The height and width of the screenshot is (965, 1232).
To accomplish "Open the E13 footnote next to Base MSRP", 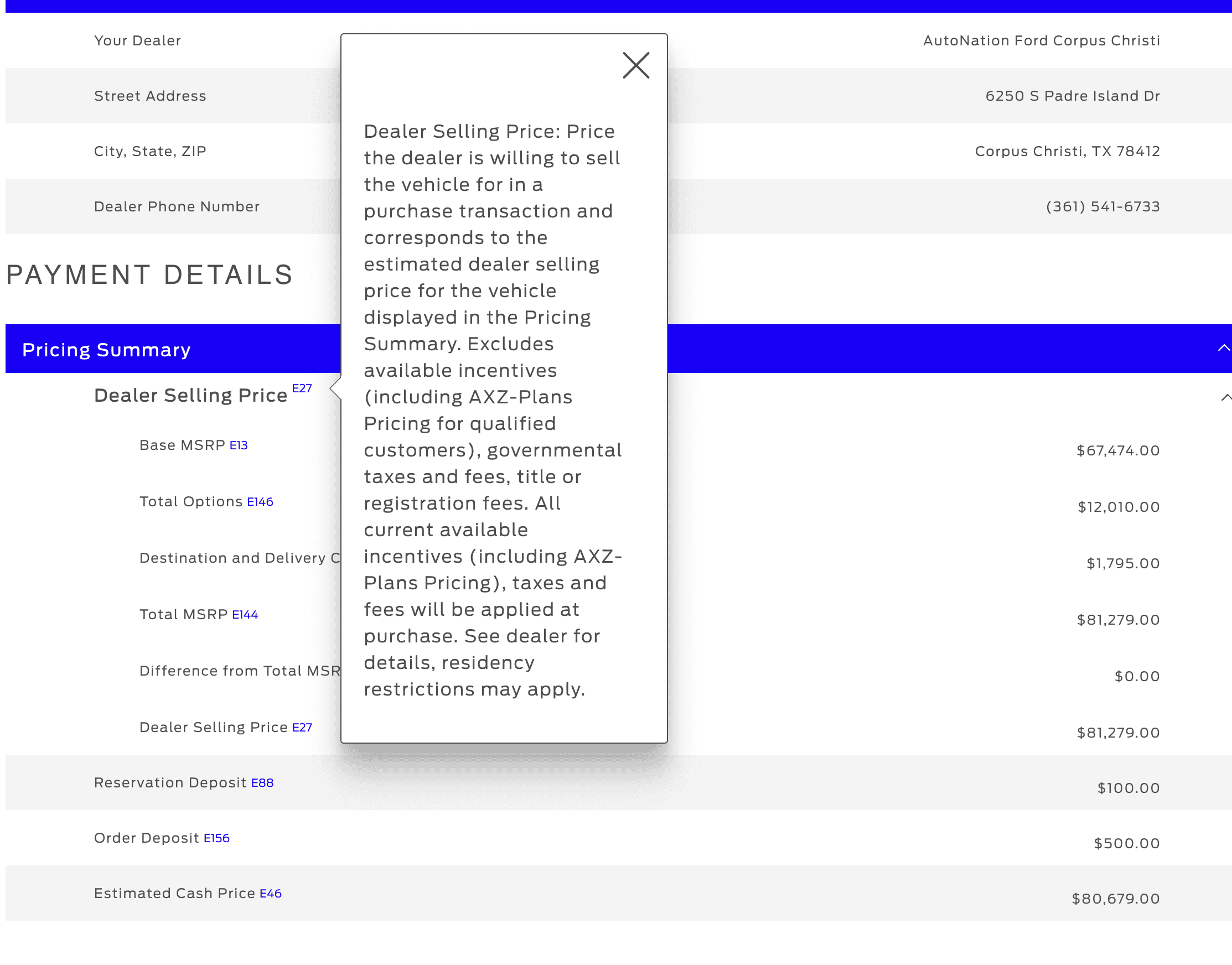I will coord(239,446).
